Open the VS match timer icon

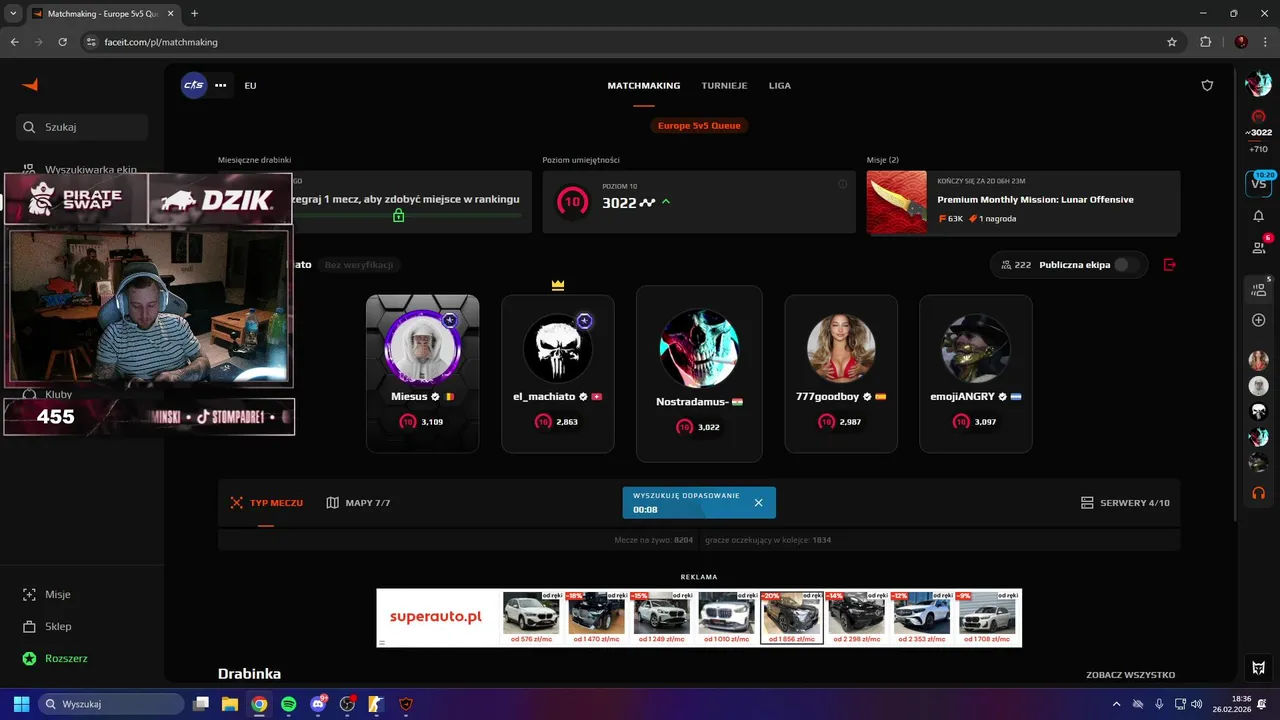click(x=1258, y=183)
